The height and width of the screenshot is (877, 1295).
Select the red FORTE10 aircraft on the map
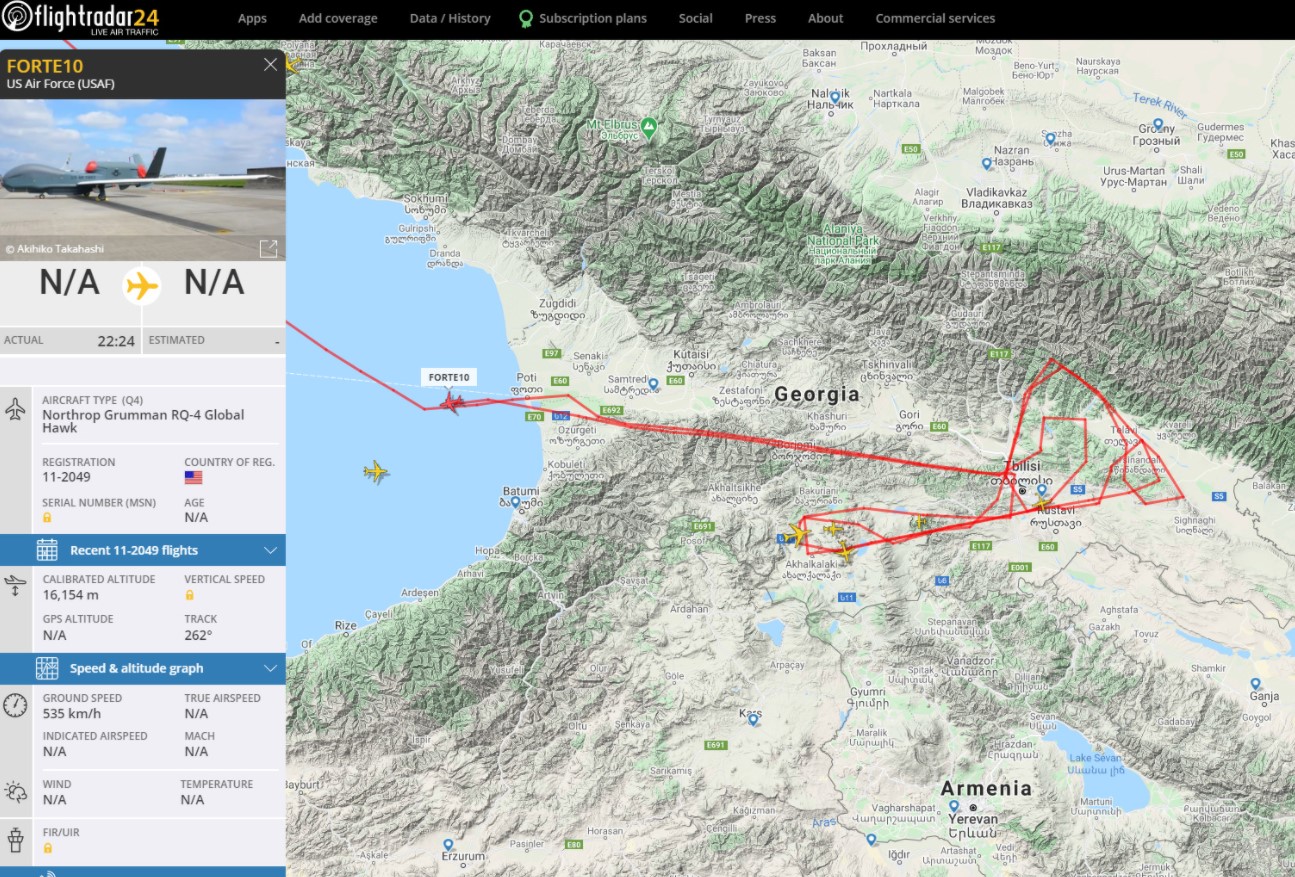(452, 403)
